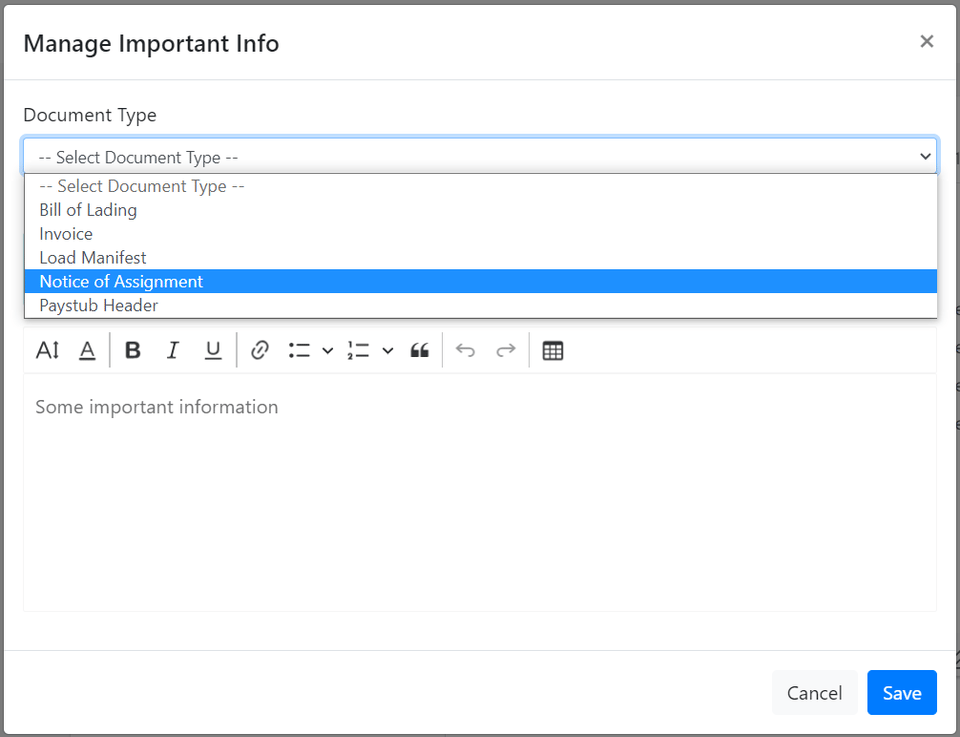Insert a block quote
The image size is (960, 737).
(x=419, y=350)
